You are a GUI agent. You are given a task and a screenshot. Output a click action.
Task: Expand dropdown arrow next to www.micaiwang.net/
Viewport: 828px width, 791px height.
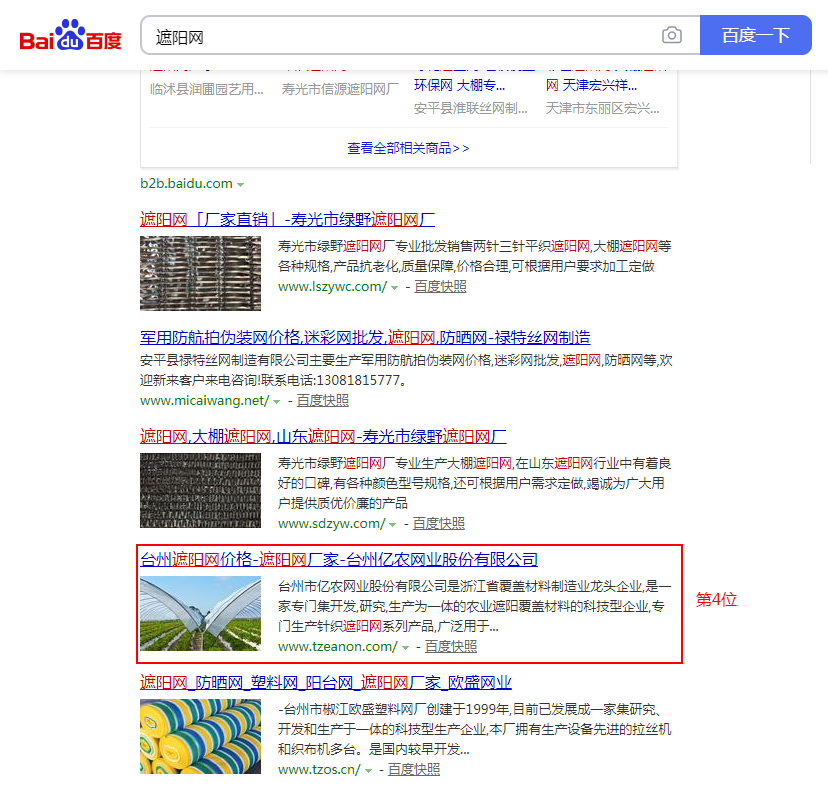(277, 402)
